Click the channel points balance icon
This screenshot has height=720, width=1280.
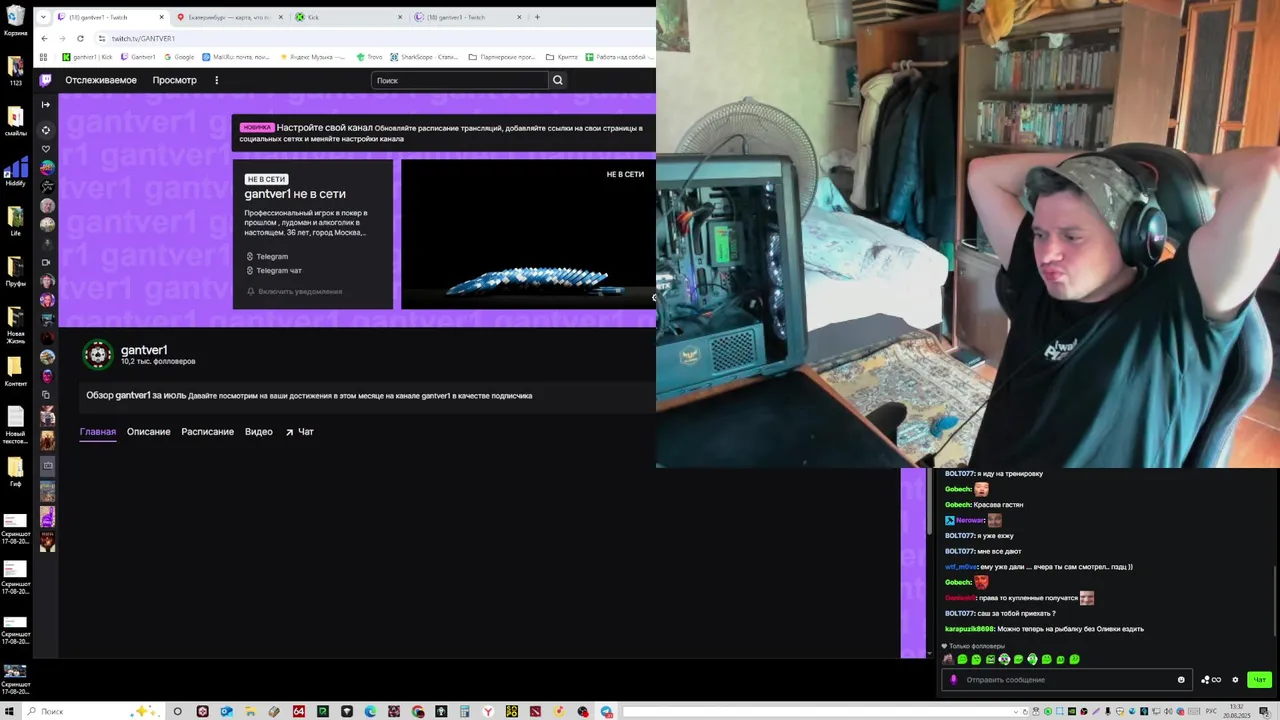coord(1211,680)
